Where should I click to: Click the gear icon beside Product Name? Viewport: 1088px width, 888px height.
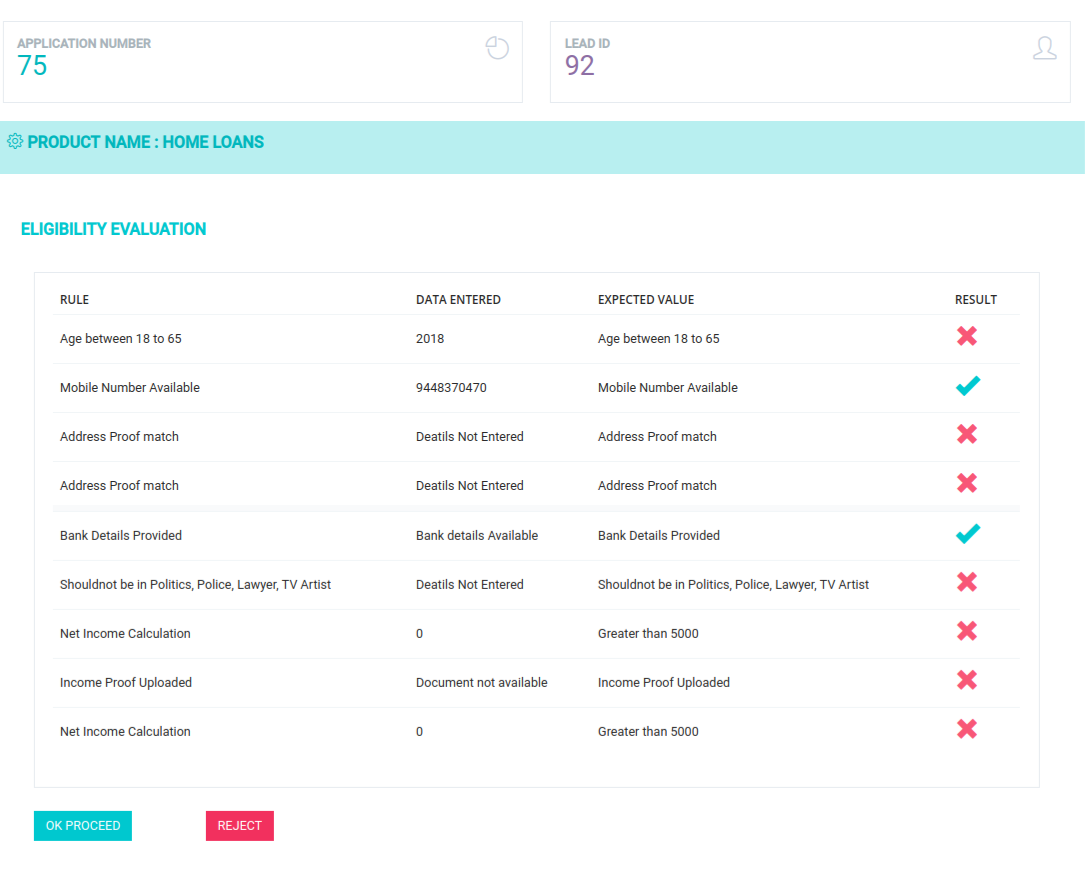coord(14,141)
